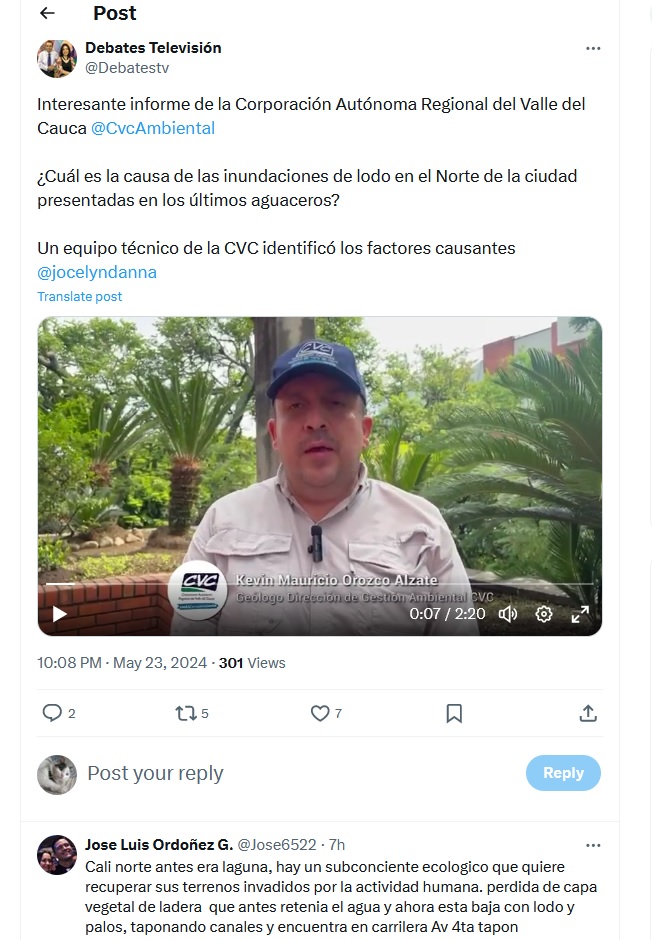Share the post via upload icon
The width and height of the screenshot is (652, 940).
588,713
